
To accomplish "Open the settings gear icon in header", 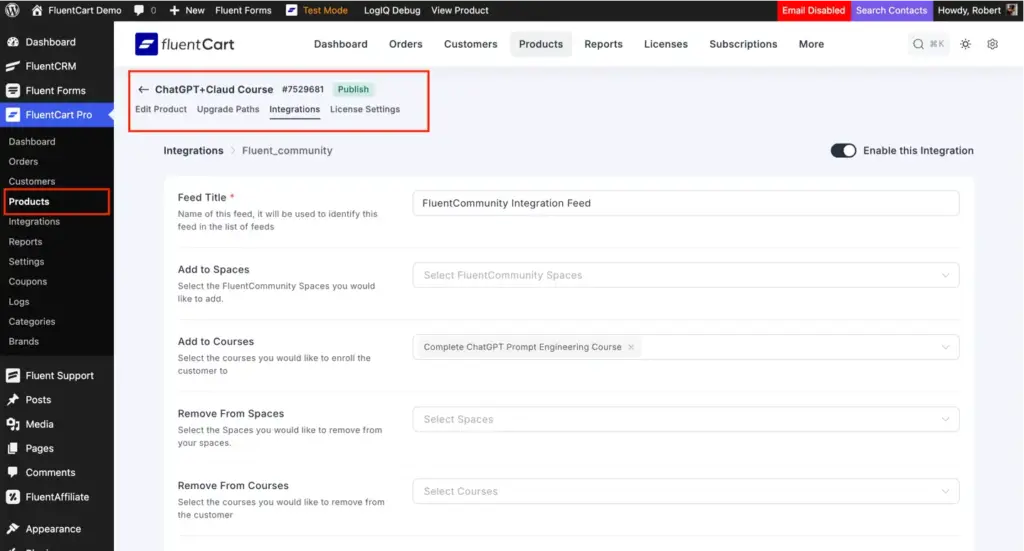I will point(993,44).
